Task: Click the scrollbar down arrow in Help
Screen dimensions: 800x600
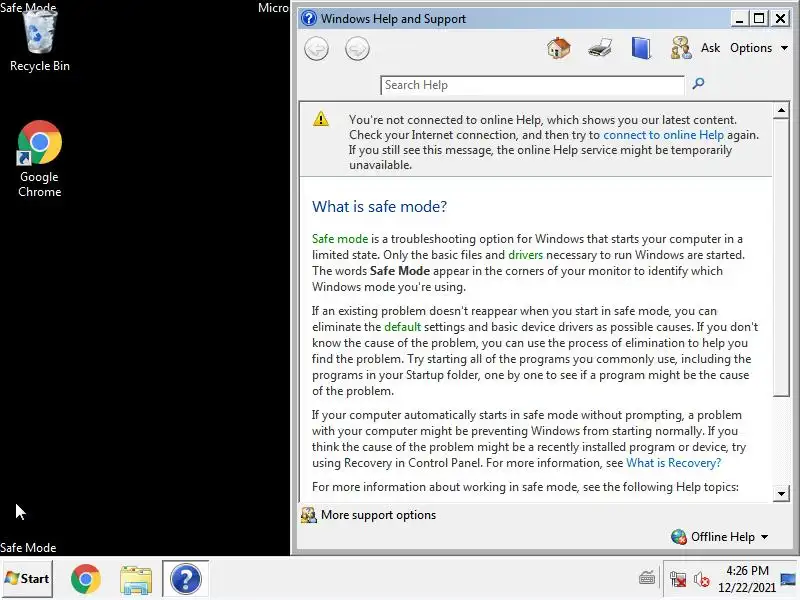Action: click(x=781, y=493)
